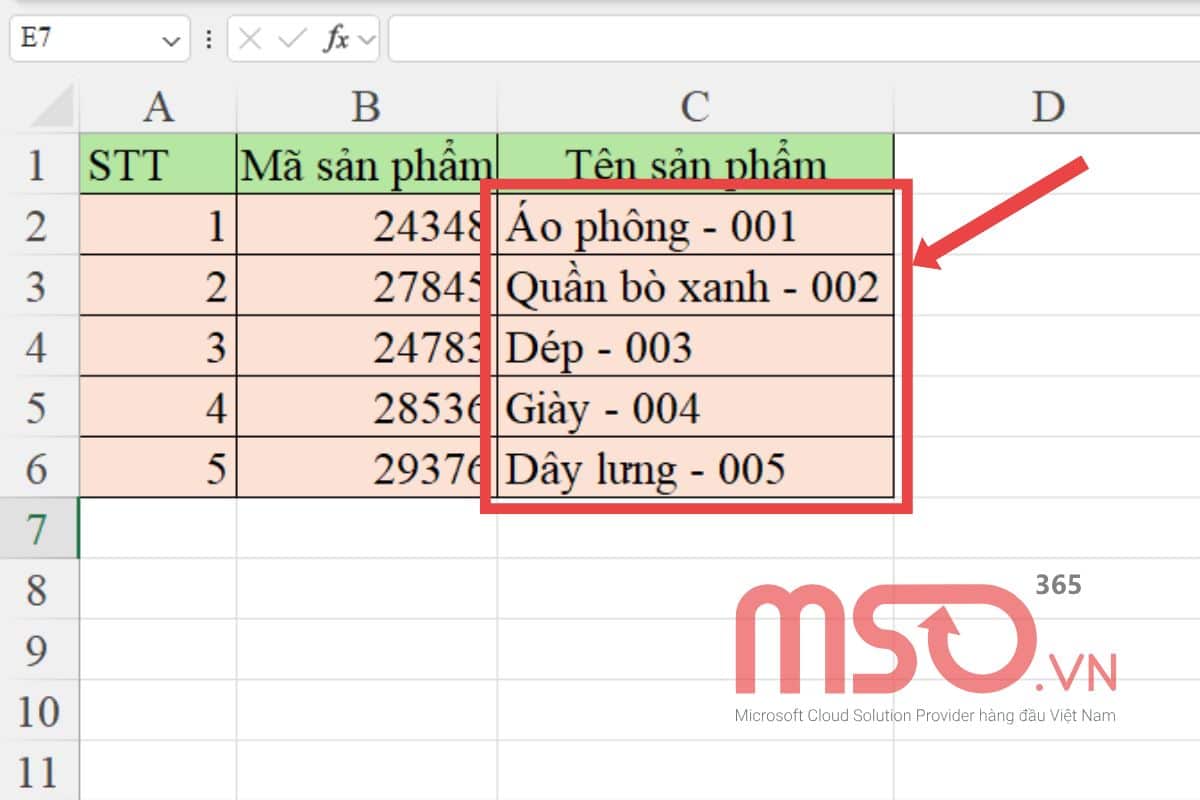
Task: Select column D header
Action: tap(1047, 106)
